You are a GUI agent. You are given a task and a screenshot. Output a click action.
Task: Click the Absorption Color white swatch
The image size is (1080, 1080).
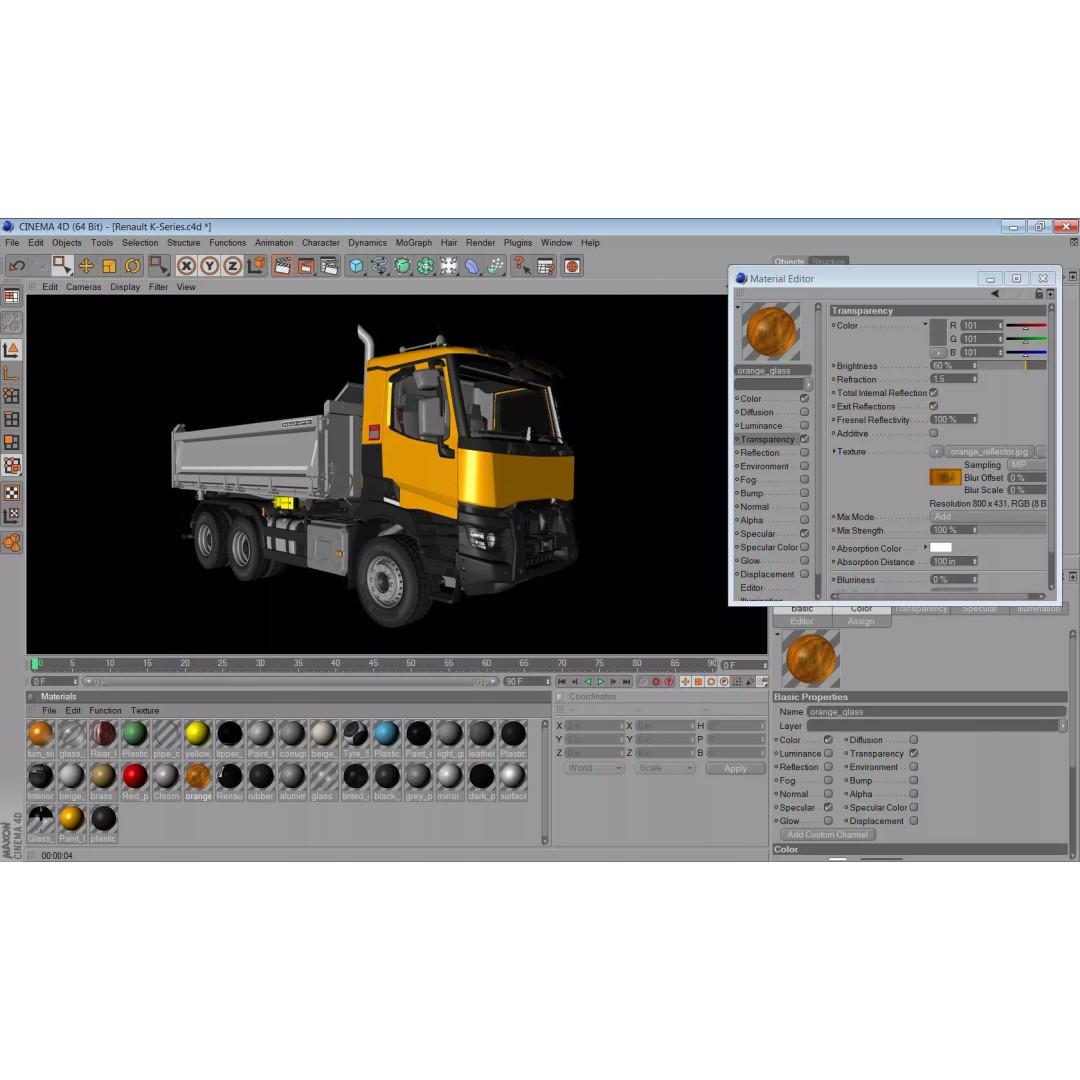click(940, 548)
